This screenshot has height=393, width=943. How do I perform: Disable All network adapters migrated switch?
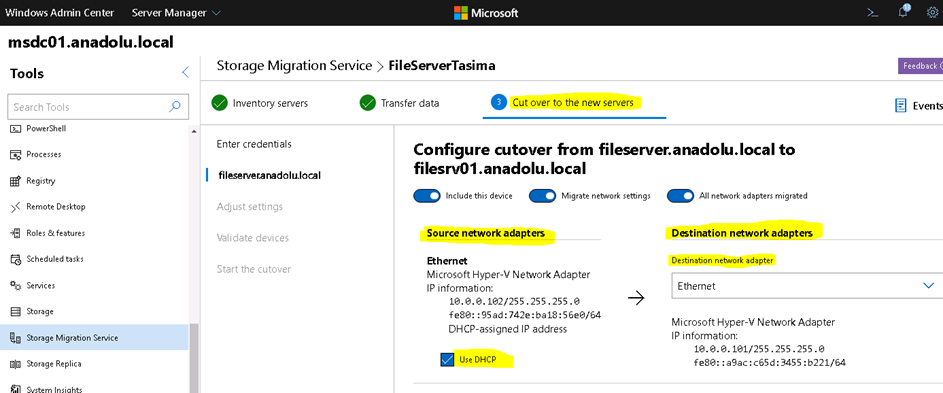tap(680, 196)
